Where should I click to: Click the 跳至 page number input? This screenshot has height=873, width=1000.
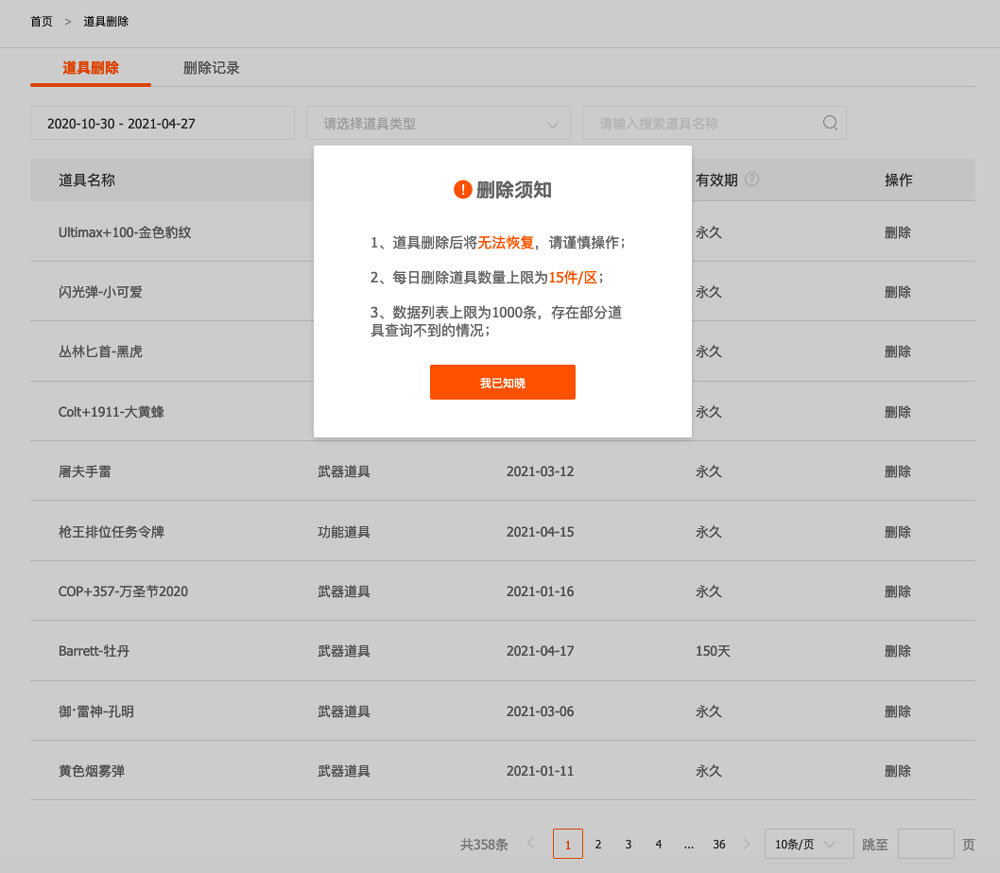click(x=926, y=844)
